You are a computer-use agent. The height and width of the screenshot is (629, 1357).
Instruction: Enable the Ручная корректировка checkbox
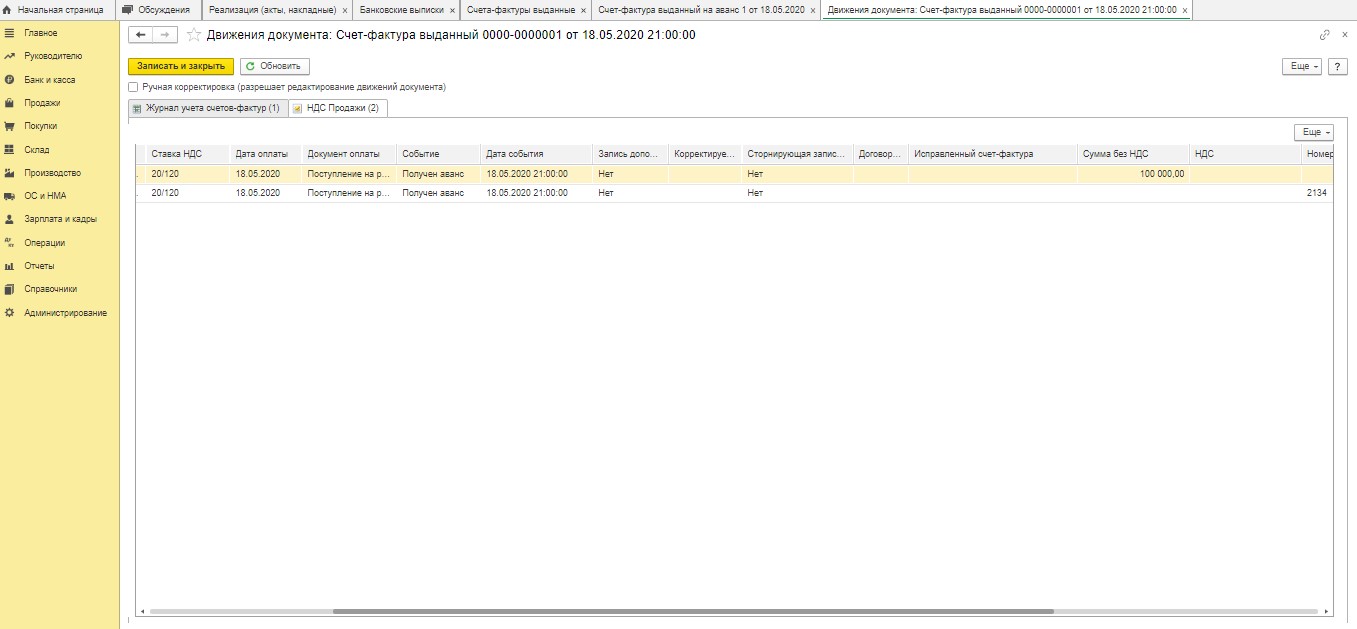[134, 87]
